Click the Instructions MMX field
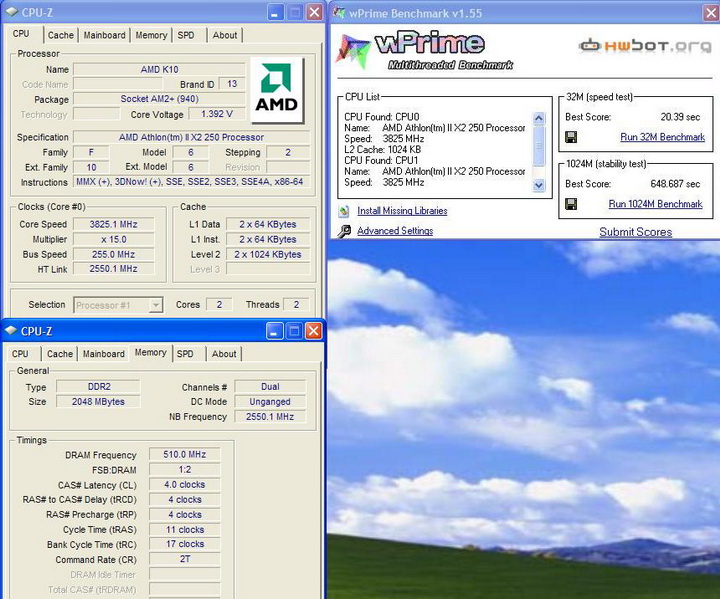The height and width of the screenshot is (599, 720). click(x=191, y=182)
